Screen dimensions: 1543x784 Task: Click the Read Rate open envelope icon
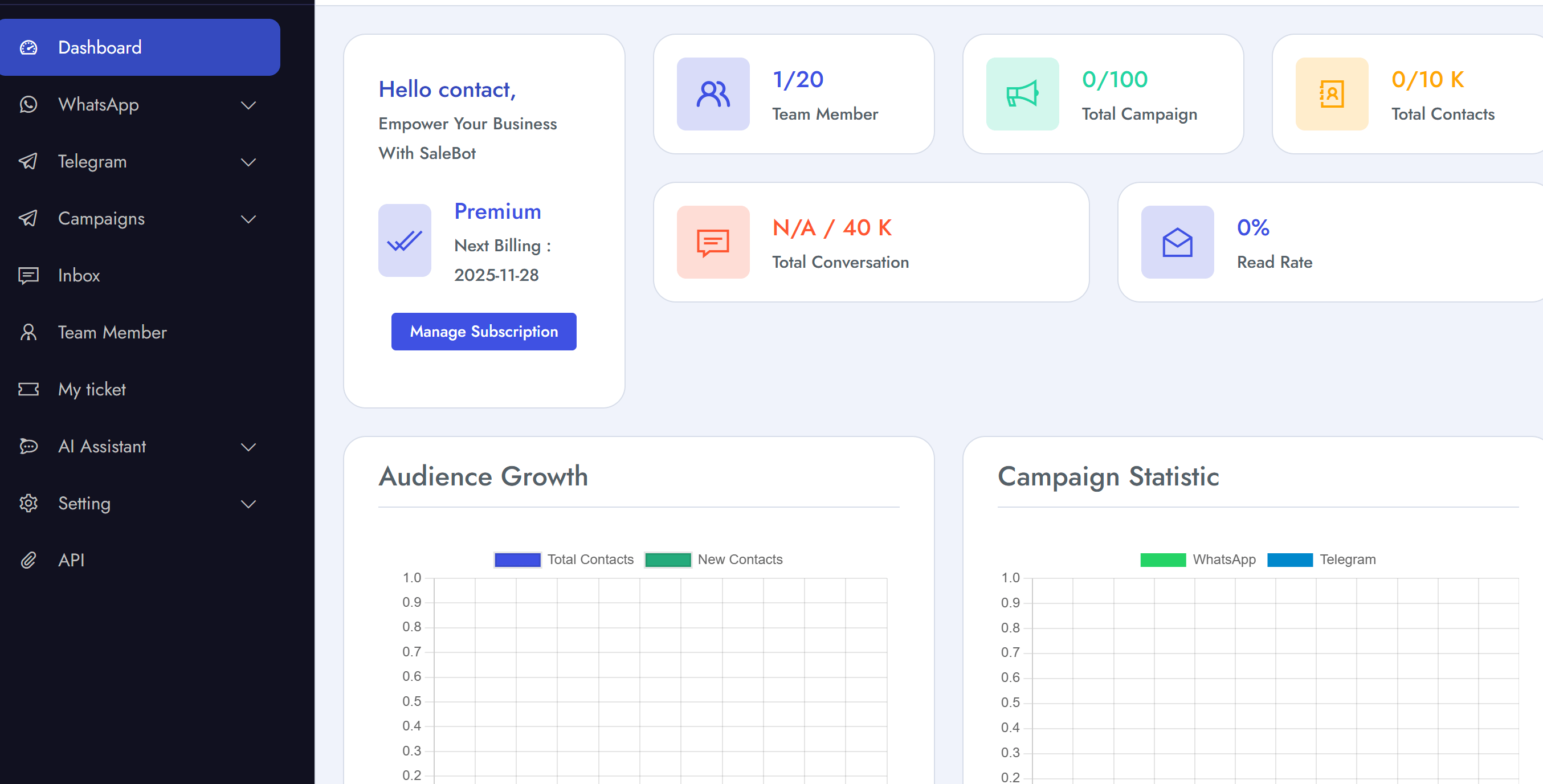1177,242
